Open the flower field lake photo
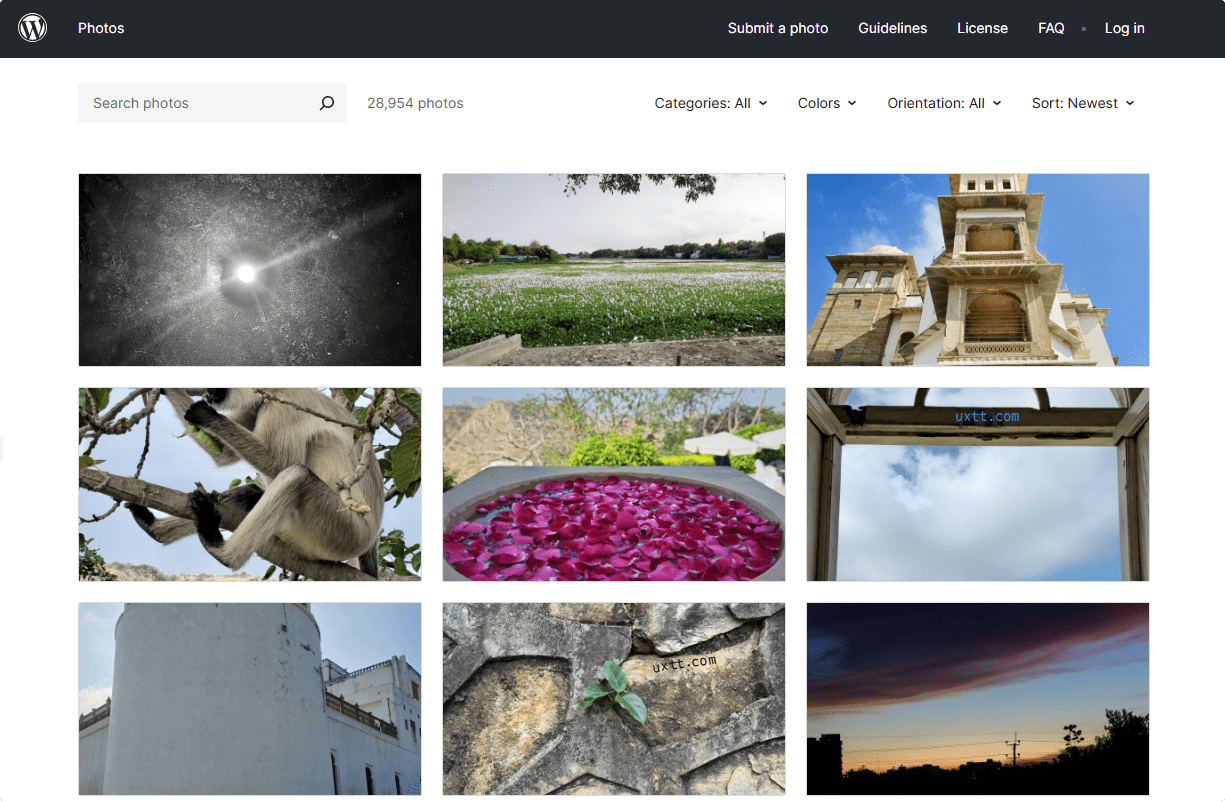This screenshot has width=1225, height=802. pos(614,270)
